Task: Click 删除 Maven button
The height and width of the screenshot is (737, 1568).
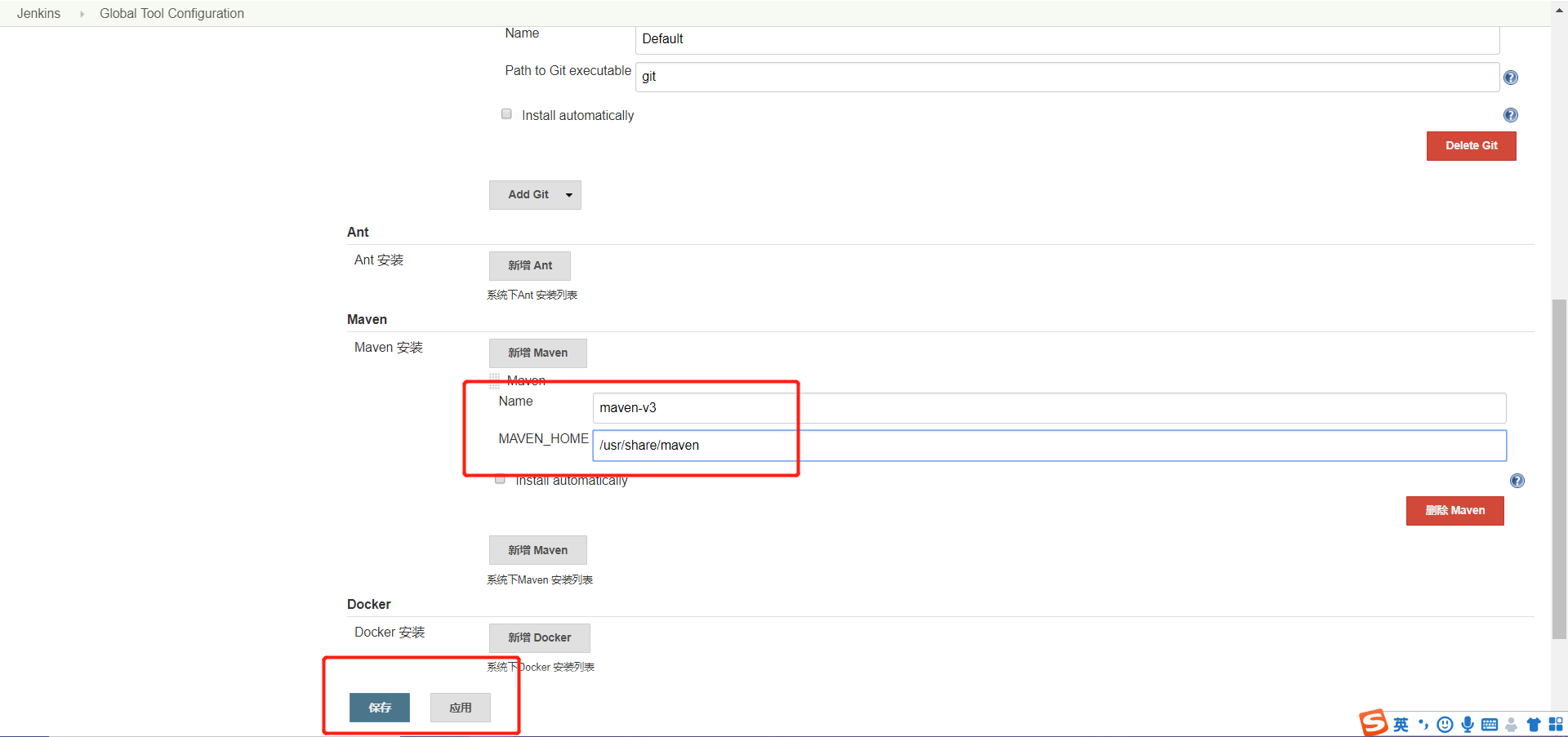Action: (x=1454, y=511)
